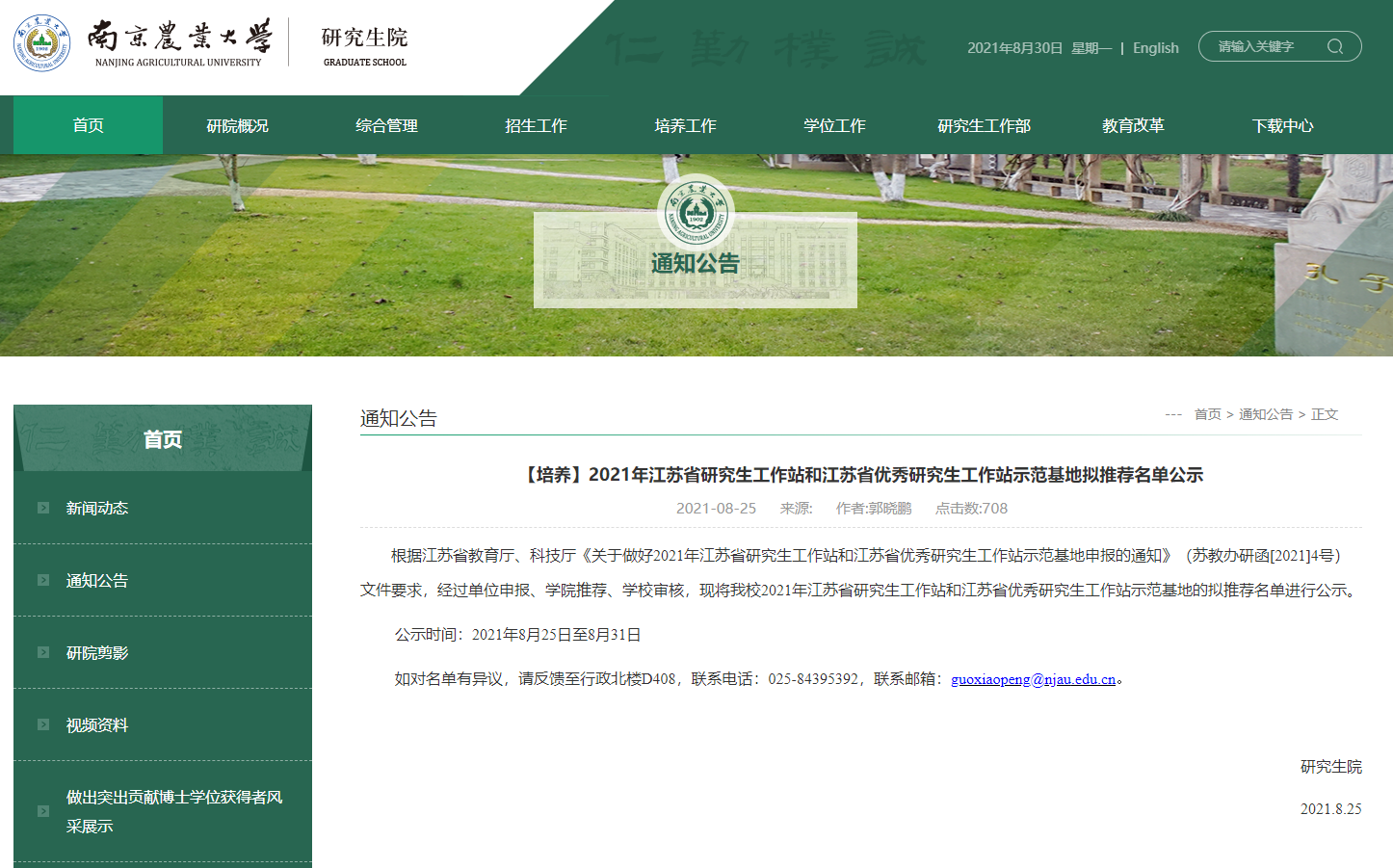Expand the 综合管理 navigation menu
The width and height of the screenshot is (1393, 868).
(x=385, y=124)
